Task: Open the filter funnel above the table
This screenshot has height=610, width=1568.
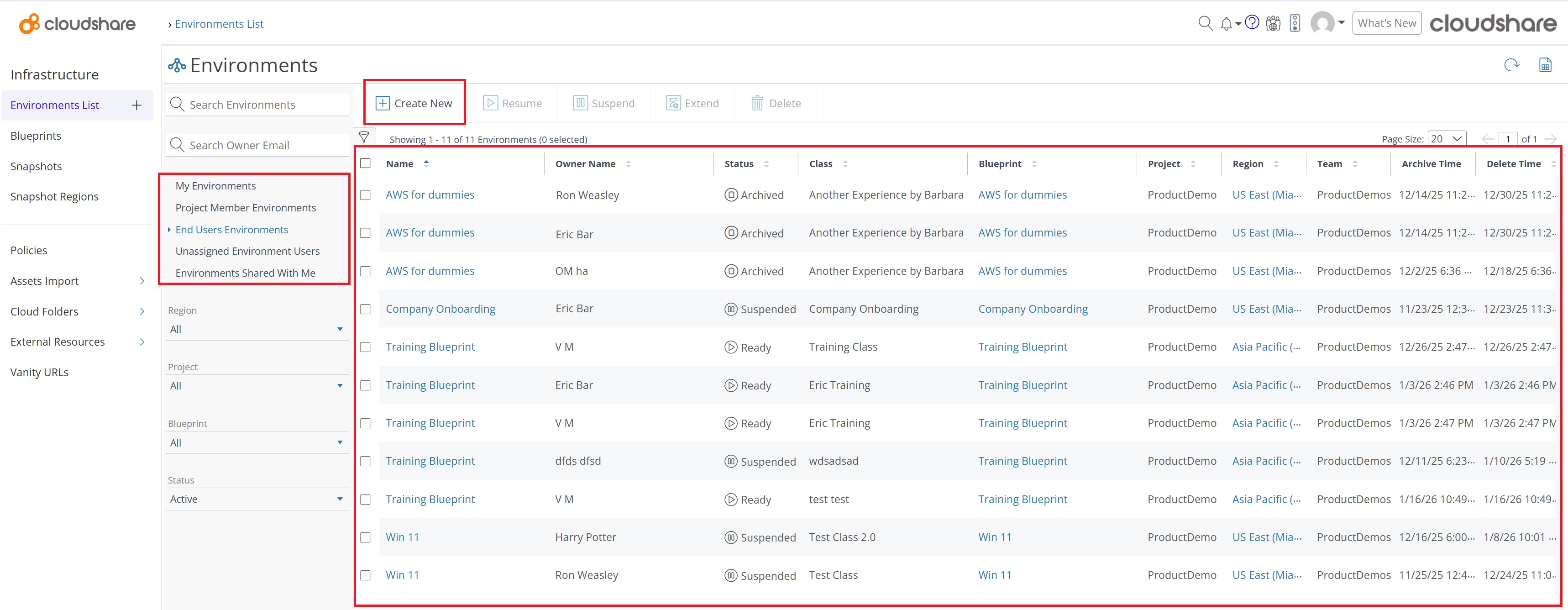Action: click(364, 137)
